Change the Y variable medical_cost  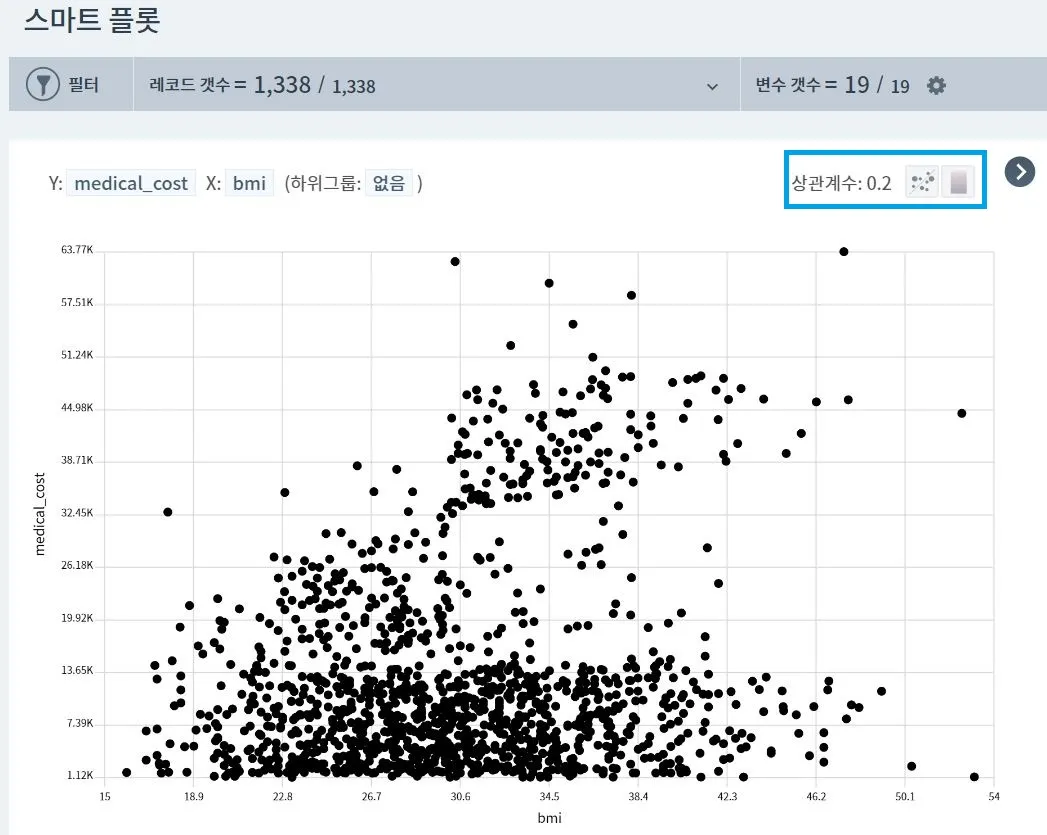pyautogui.click(x=131, y=183)
